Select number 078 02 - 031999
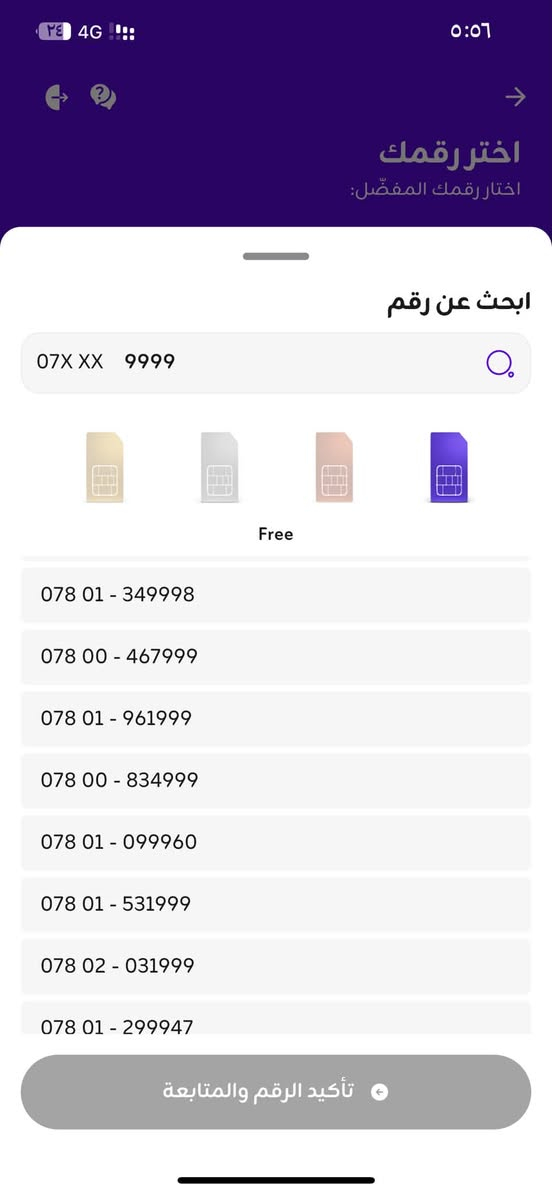 pos(276,966)
